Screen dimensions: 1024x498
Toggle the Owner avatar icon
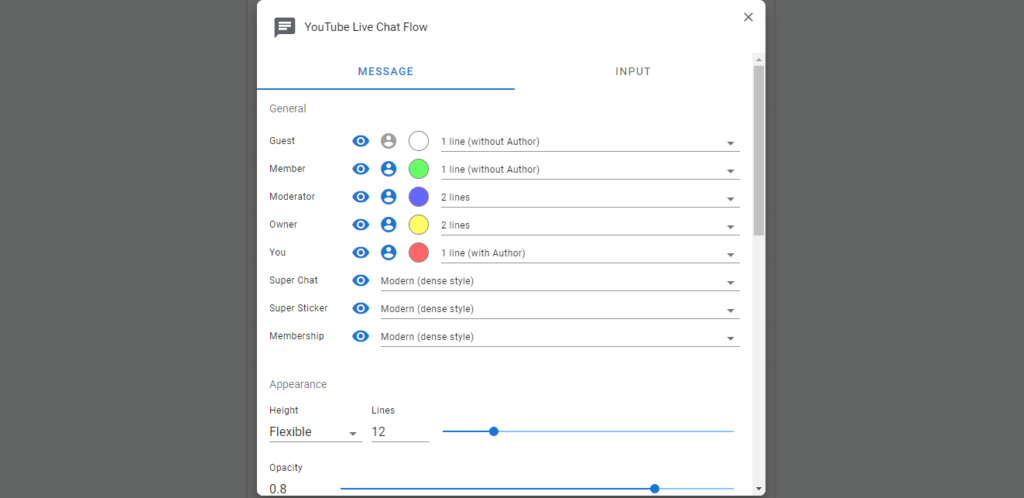coord(389,225)
